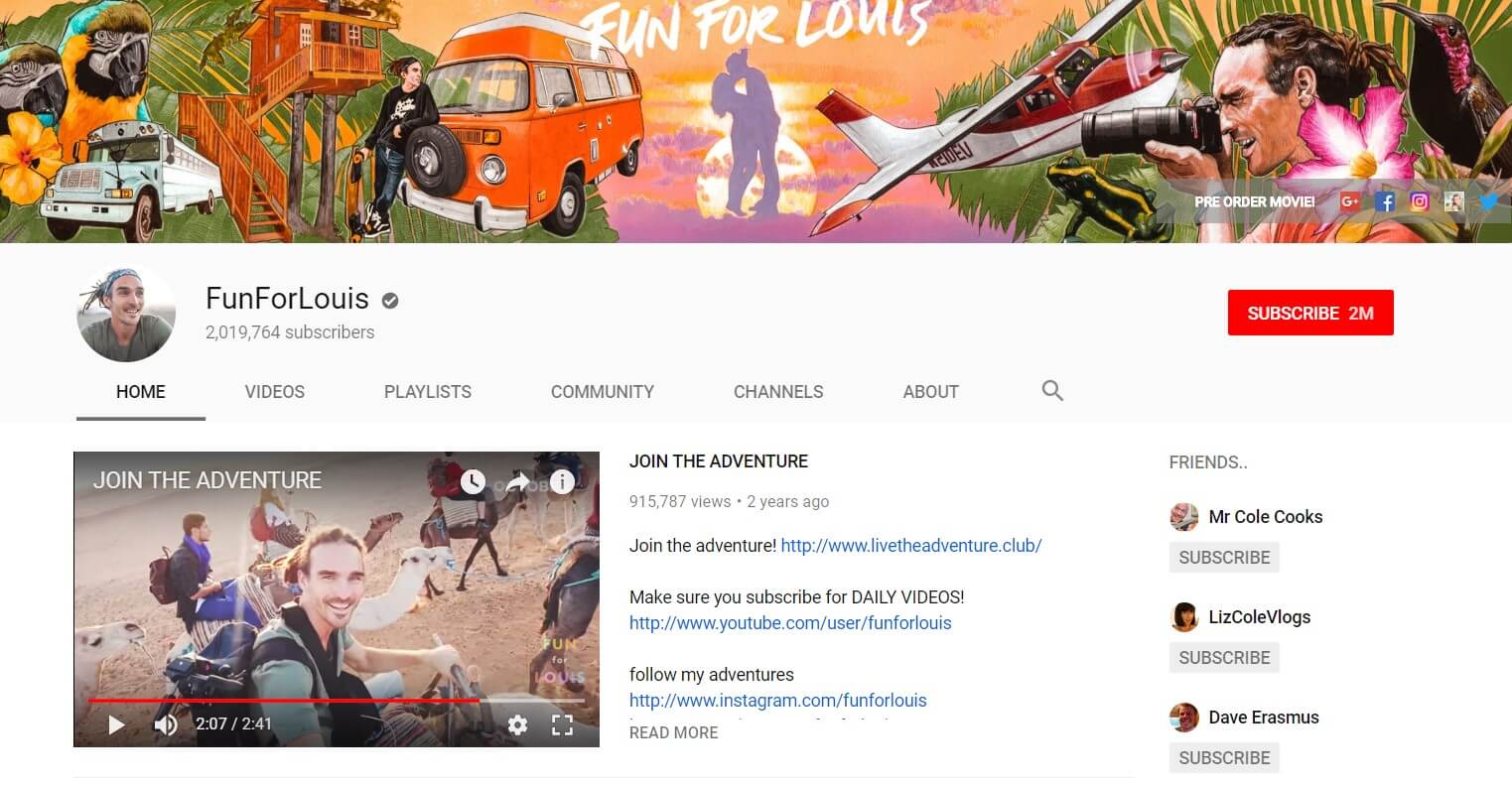Screen dimensions: 1512x787
Task: Show video info card icon
Action: click(x=562, y=482)
